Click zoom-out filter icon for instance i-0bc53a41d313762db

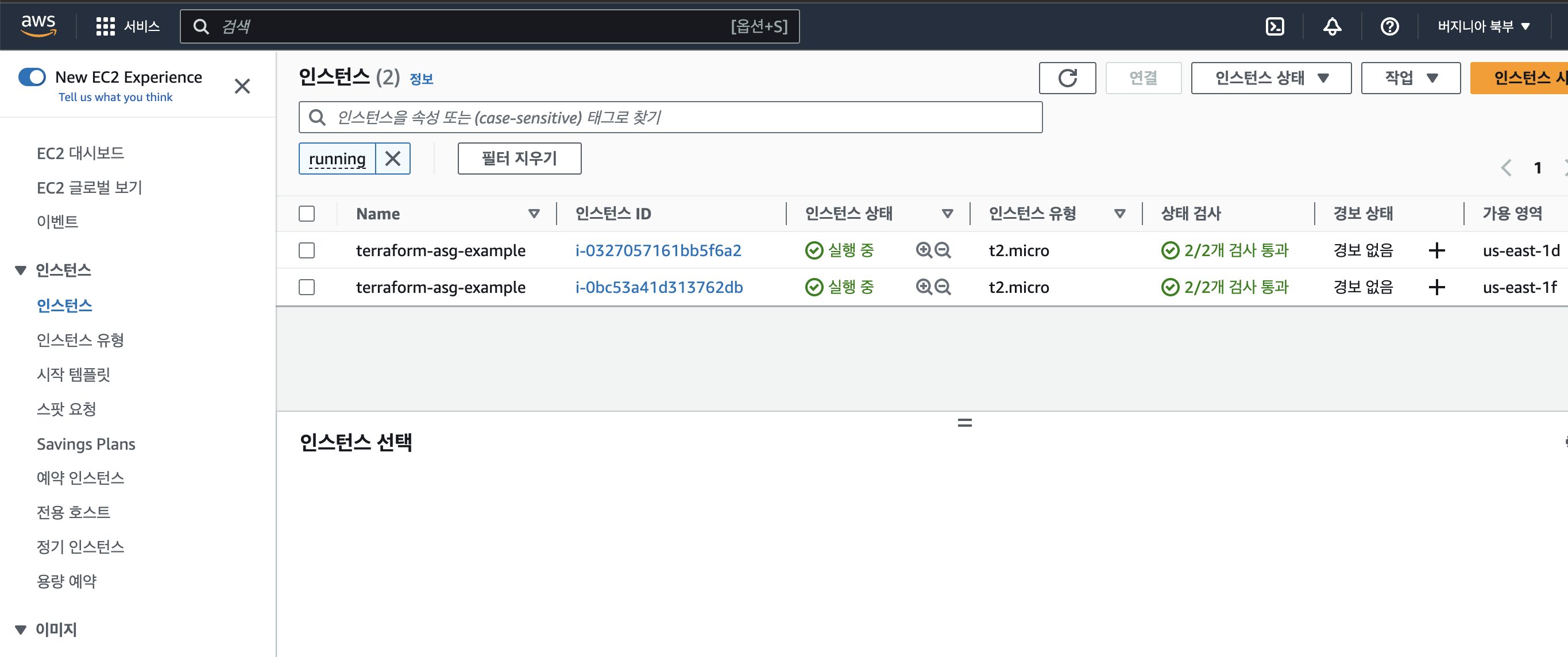943,287
